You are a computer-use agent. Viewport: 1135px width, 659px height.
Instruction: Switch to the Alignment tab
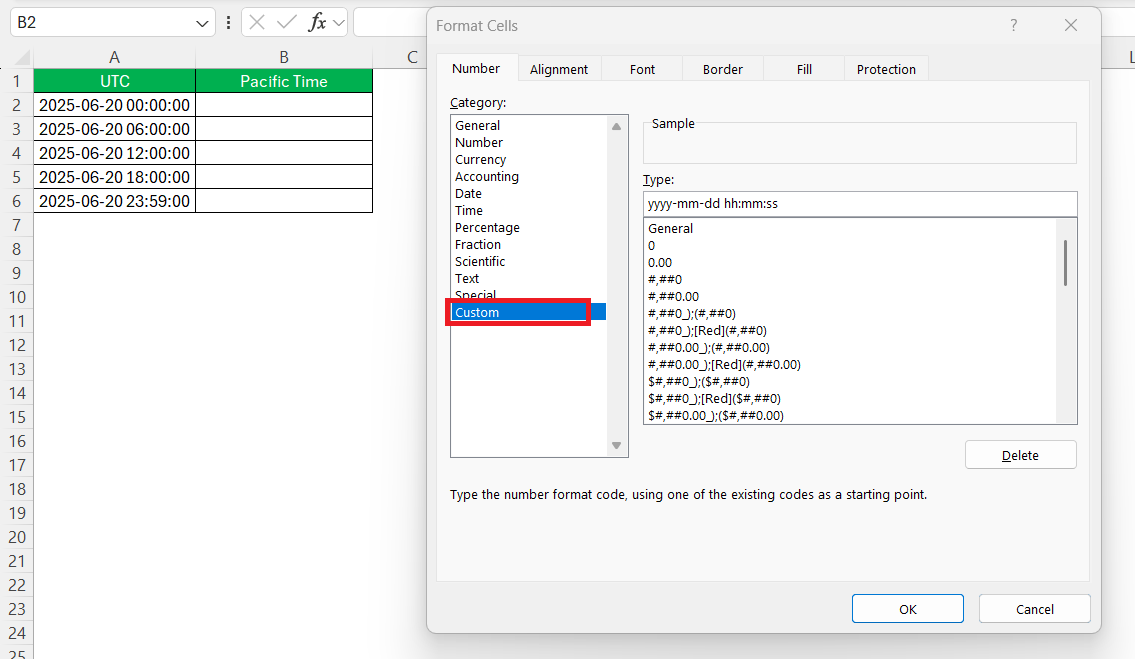tap(559, 70)
